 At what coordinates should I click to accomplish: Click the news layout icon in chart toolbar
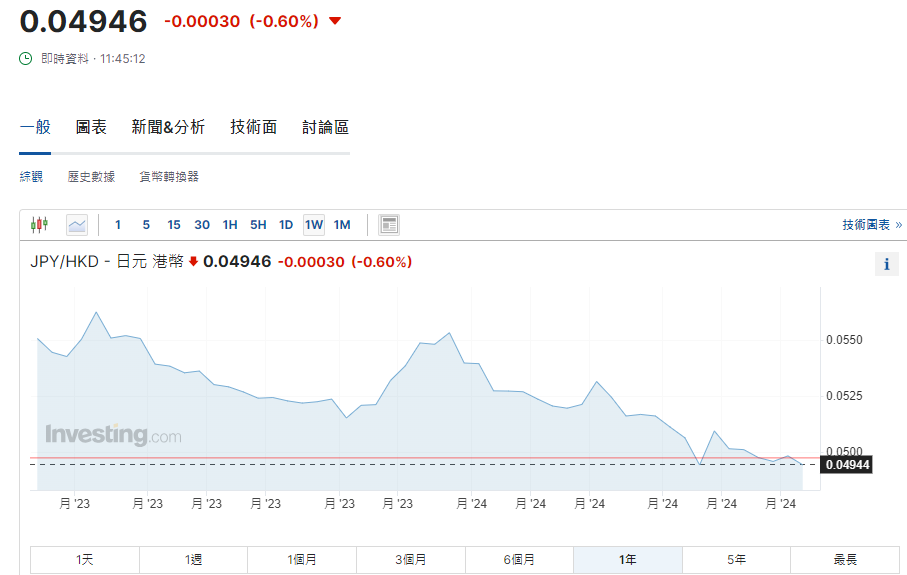389,225
